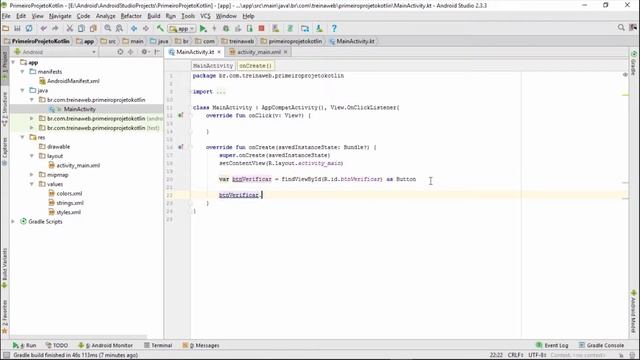
Task: Close the activity_main.xml editor tab
Action: 286,52
